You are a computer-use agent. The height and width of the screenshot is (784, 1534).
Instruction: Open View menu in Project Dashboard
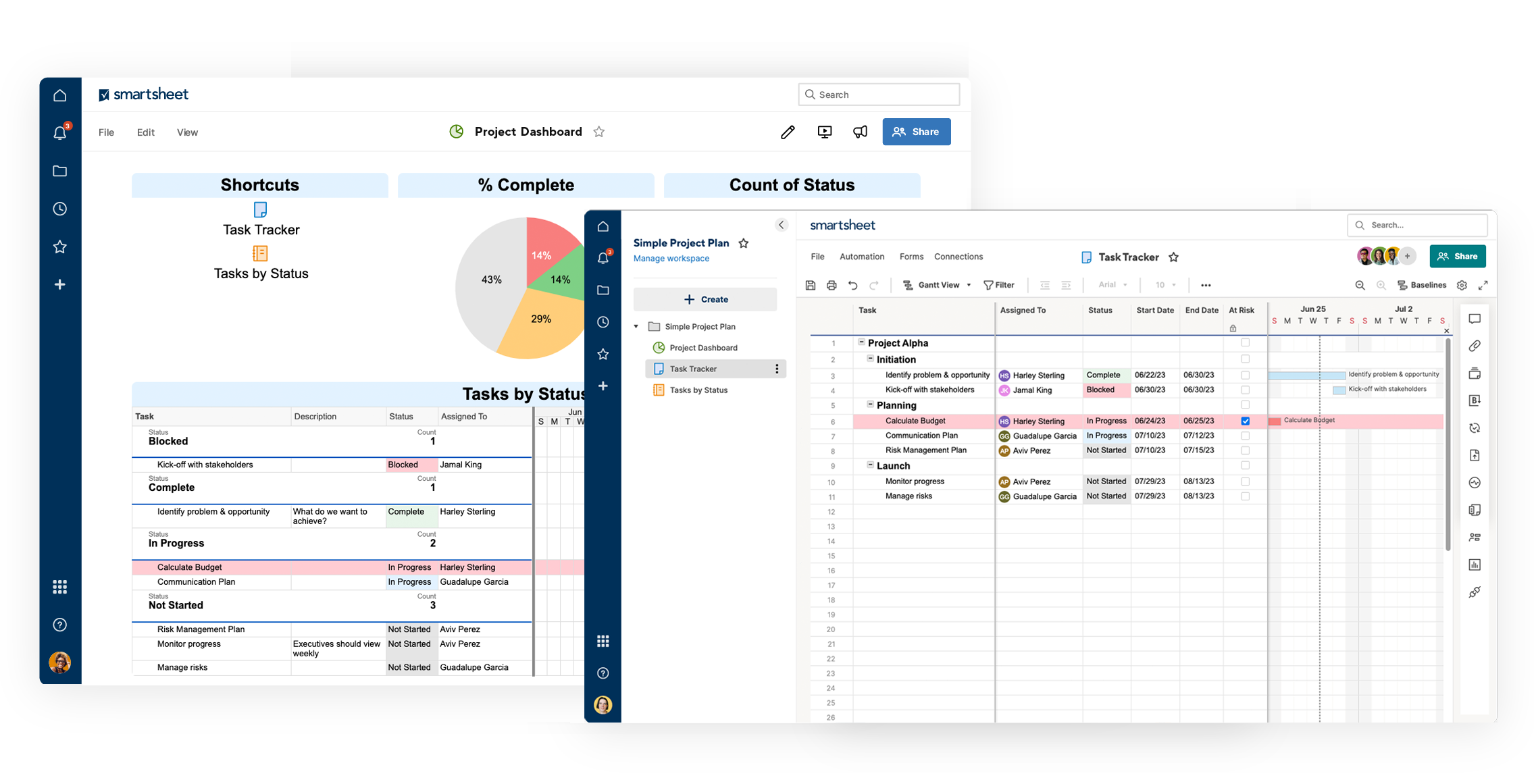(187, 132)
